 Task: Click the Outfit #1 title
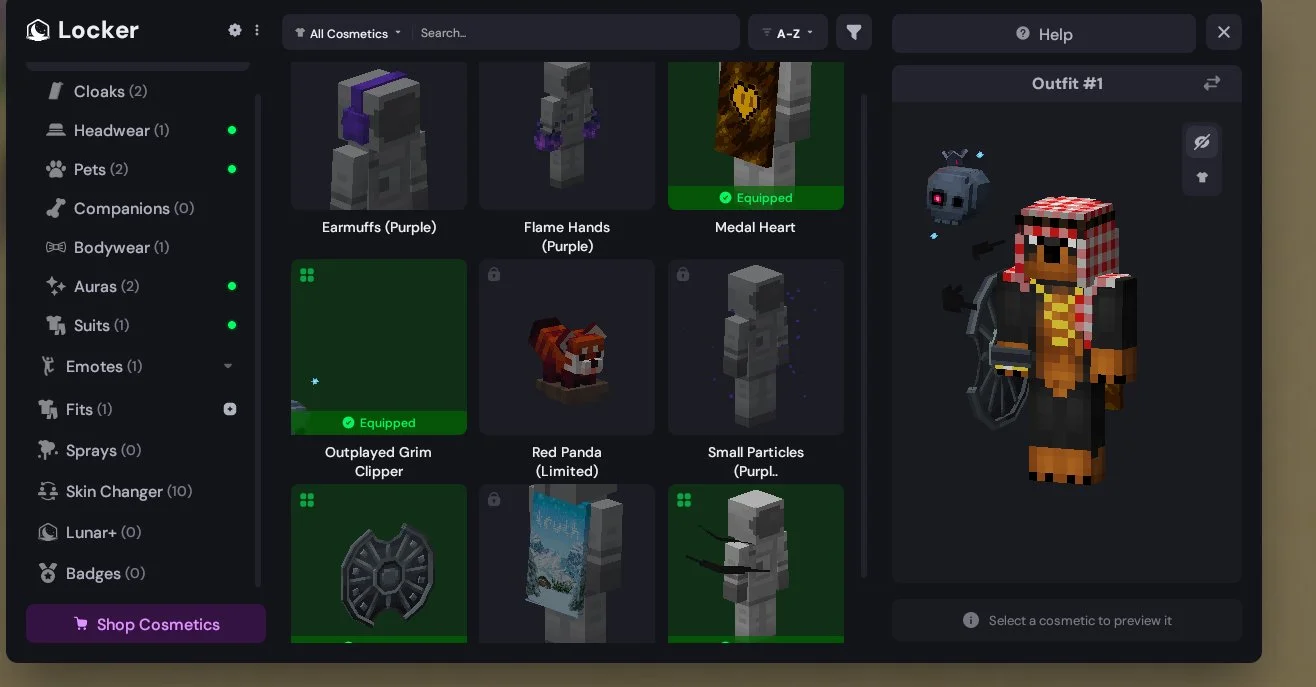[x=1067, y=84]
